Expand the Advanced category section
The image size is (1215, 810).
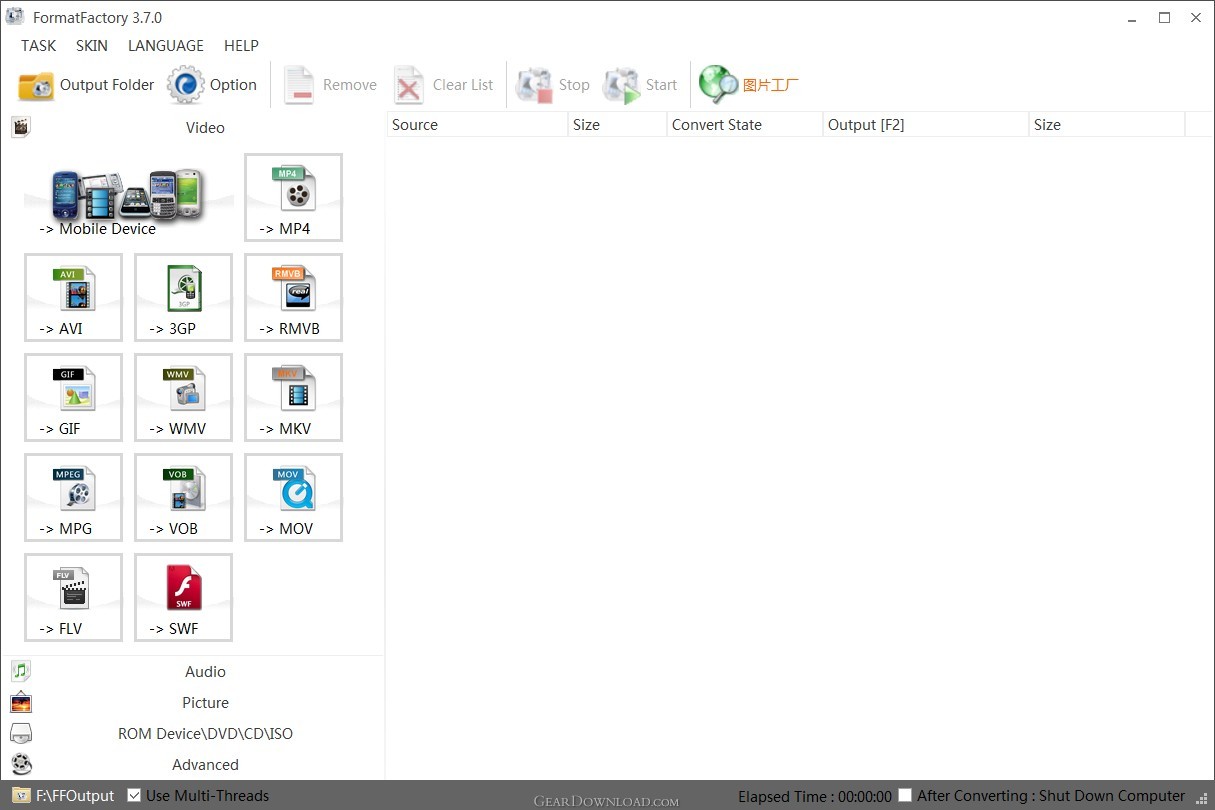[193, 764]
